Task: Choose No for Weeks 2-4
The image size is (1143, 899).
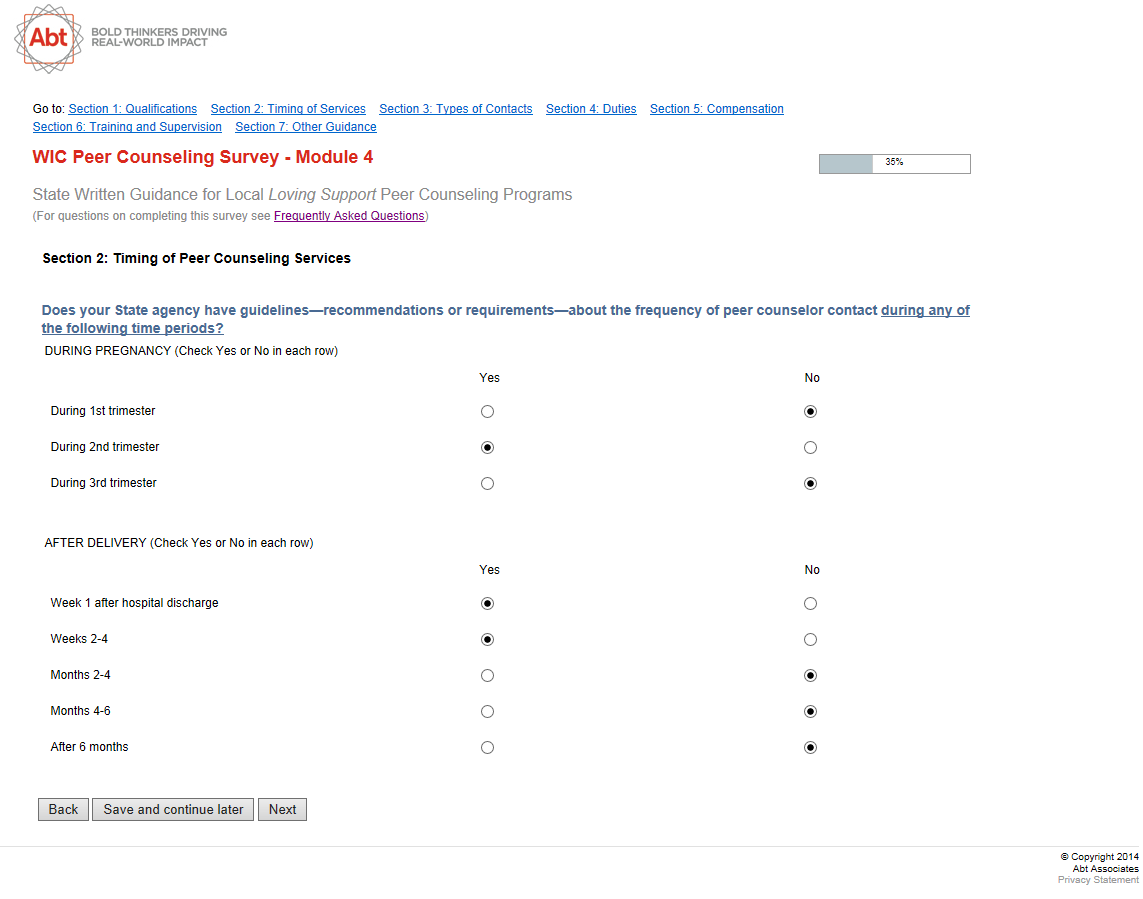Action: 810,640
